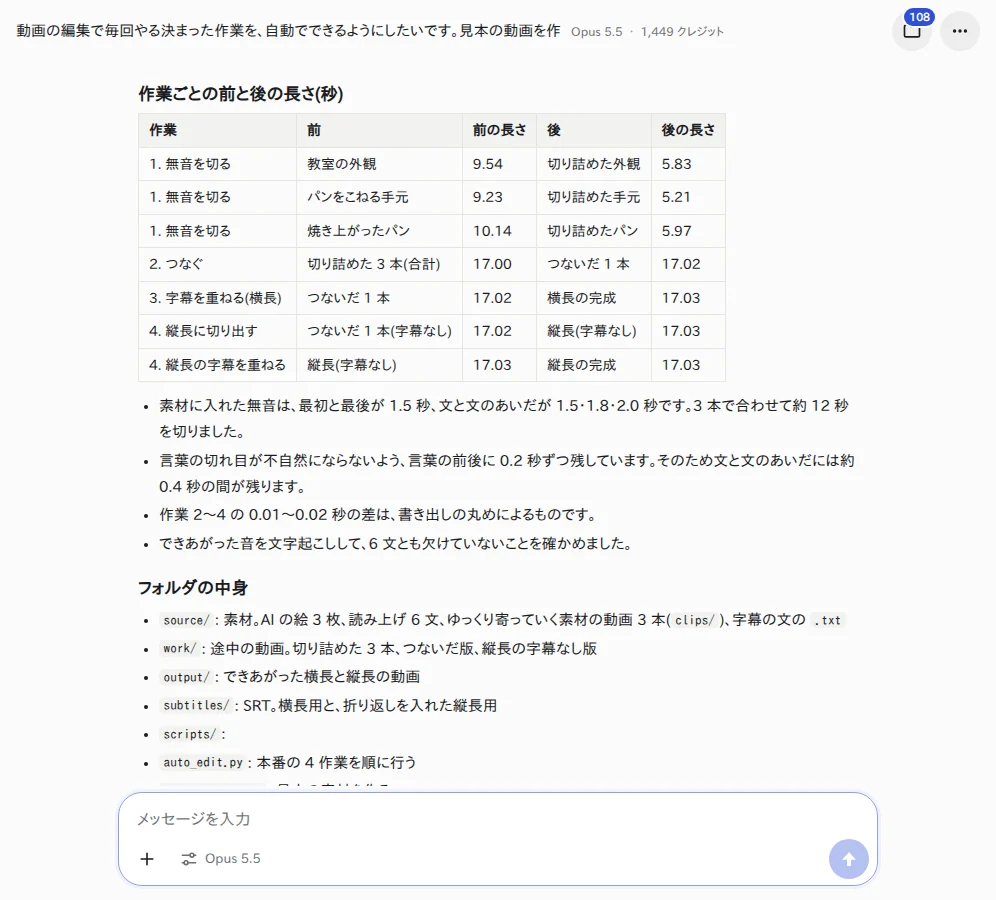Click the plus attach button
Image resolution: width=996 pixels, height=900 pixels.
(147, 859)
